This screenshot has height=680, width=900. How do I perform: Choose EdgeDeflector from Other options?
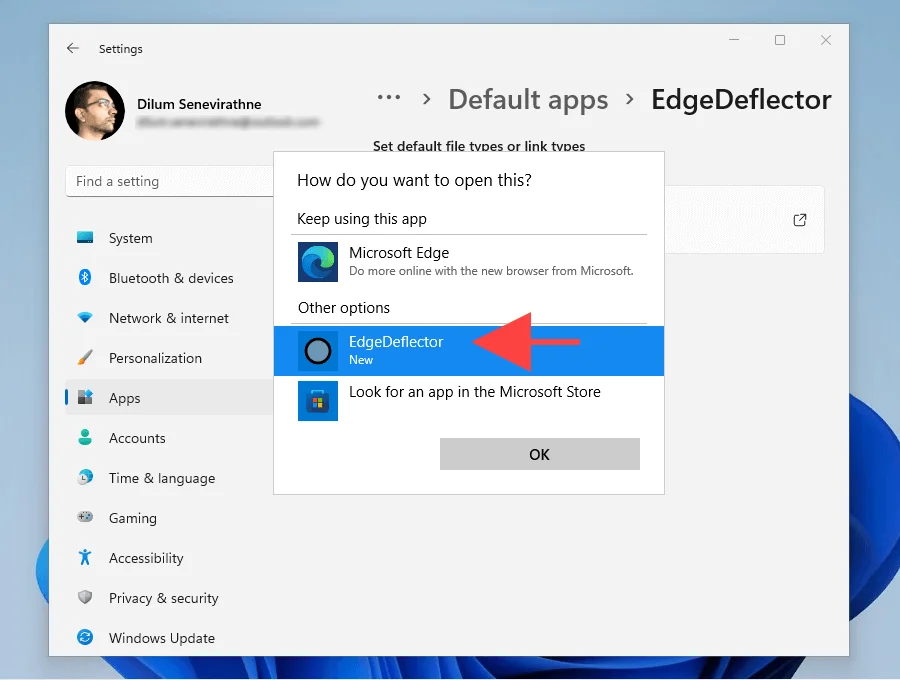469,351
